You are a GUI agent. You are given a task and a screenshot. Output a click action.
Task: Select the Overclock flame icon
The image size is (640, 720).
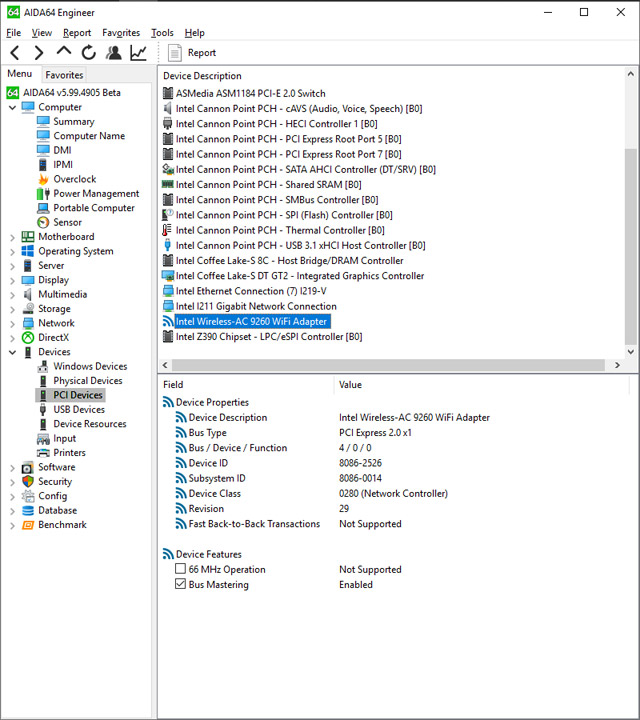[x=43, y=179]
